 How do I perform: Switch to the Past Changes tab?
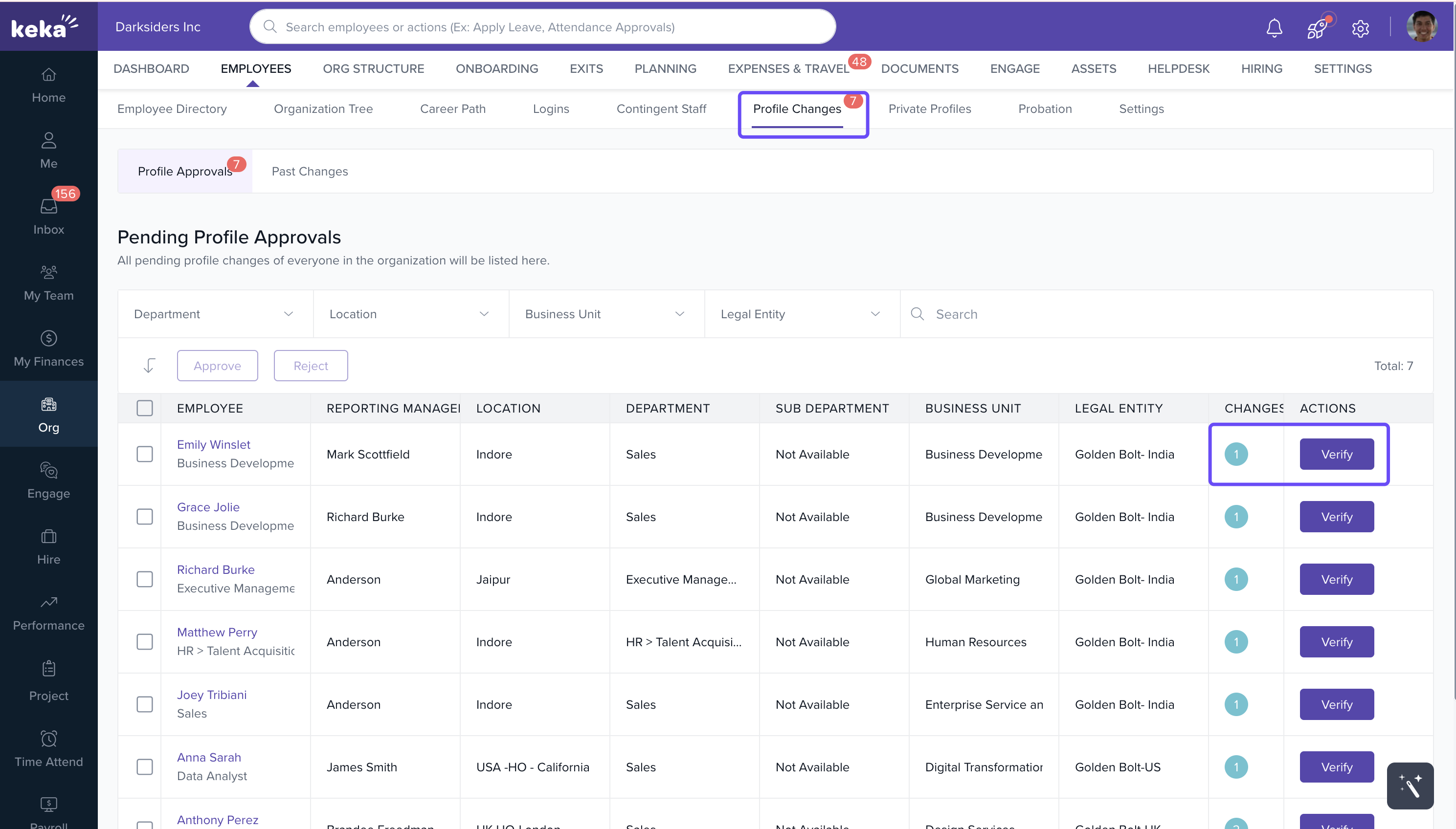pyautogui.click(x=309, y=171)
